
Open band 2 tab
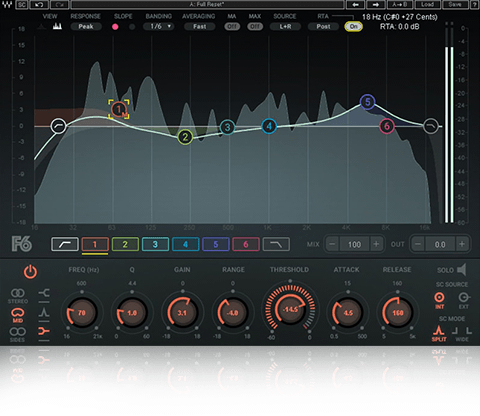pos(125,244)
